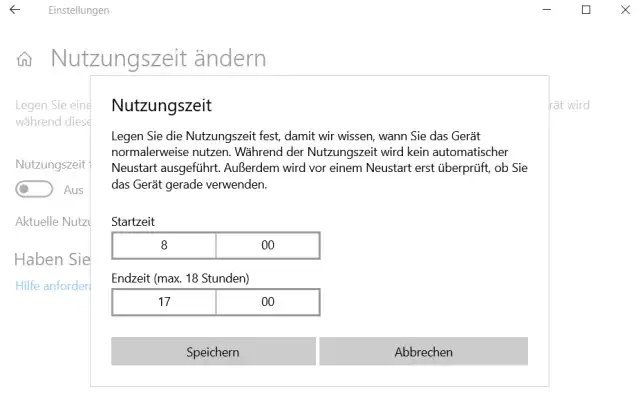Screen dimensions: 640x411
Task: Click the Startzeit label
Action: point(133,221)
